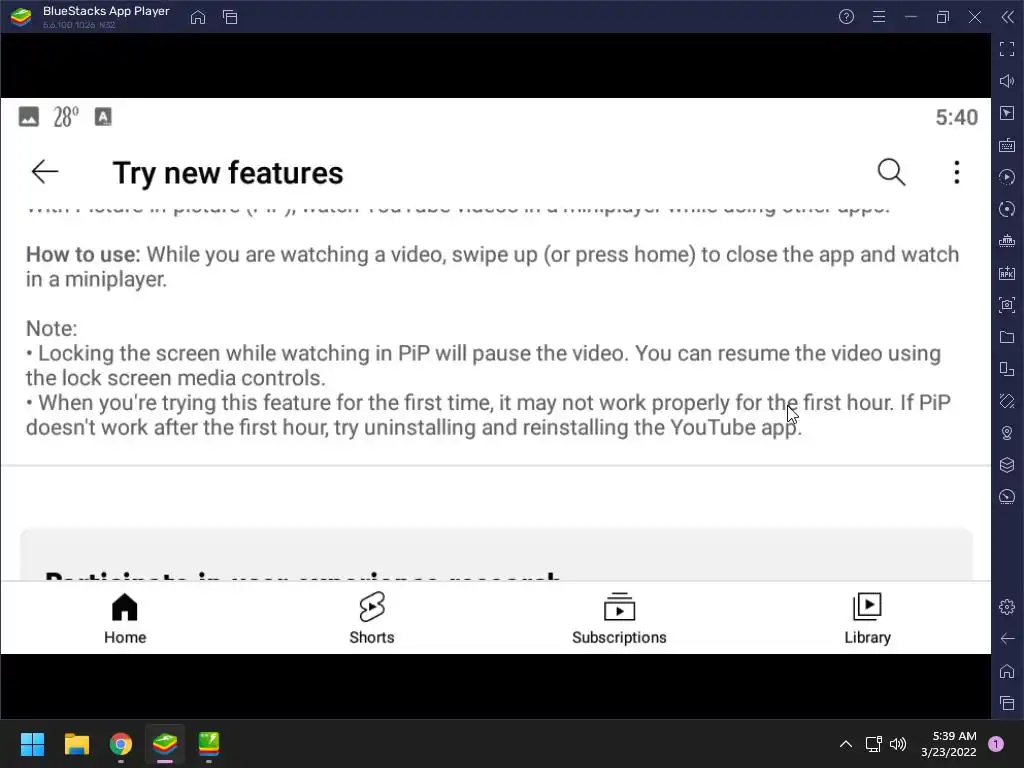
Task: Open the Windows Start menu
Action: [x=32, y=744]
